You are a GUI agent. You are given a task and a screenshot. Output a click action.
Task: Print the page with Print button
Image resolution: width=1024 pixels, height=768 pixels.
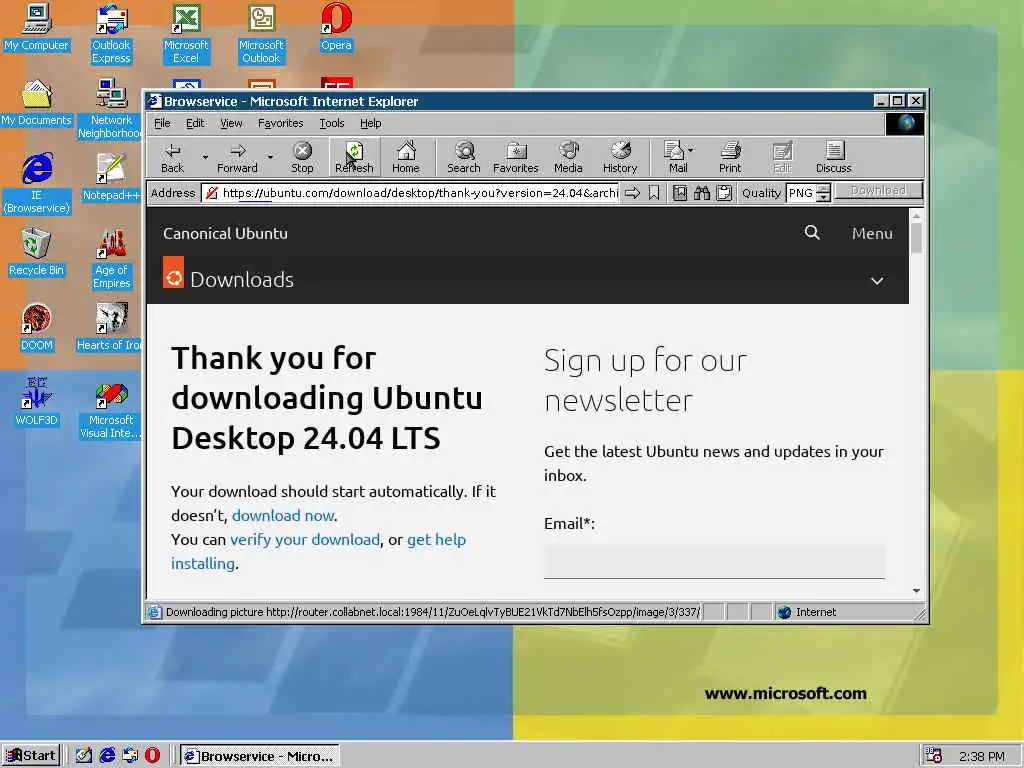click(730, 157)
